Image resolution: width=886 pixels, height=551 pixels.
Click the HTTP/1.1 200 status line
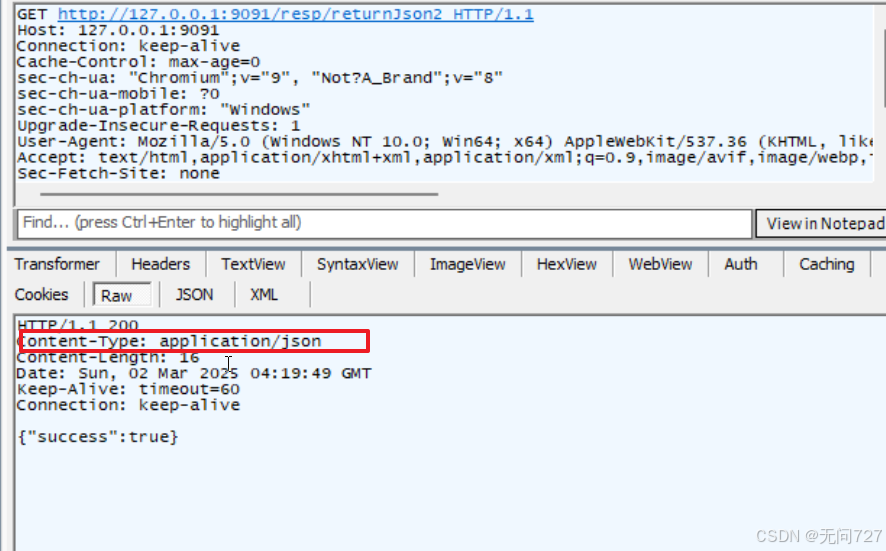coord(77,326)
